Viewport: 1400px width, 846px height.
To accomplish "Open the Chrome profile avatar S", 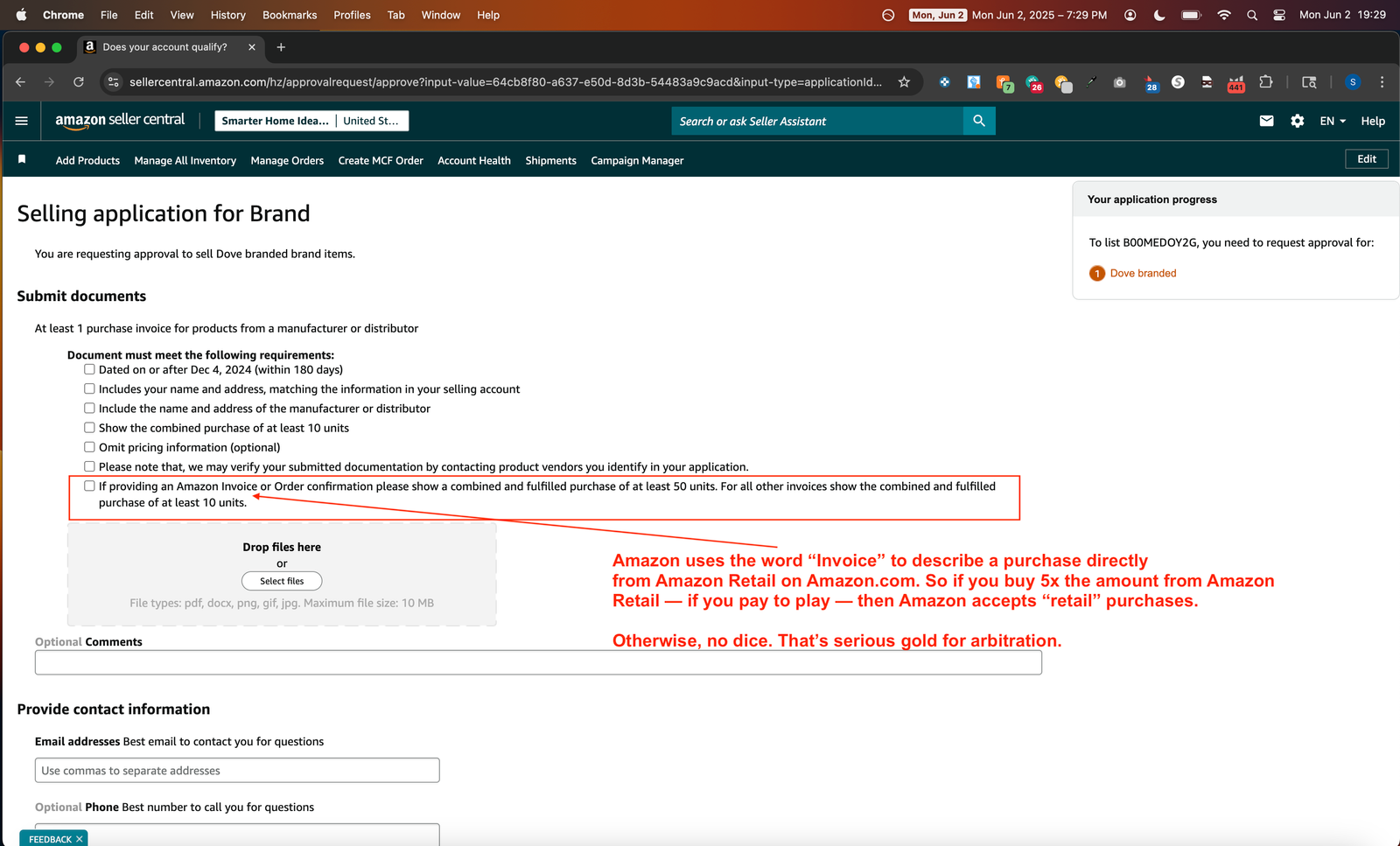I will point(1353,82).
